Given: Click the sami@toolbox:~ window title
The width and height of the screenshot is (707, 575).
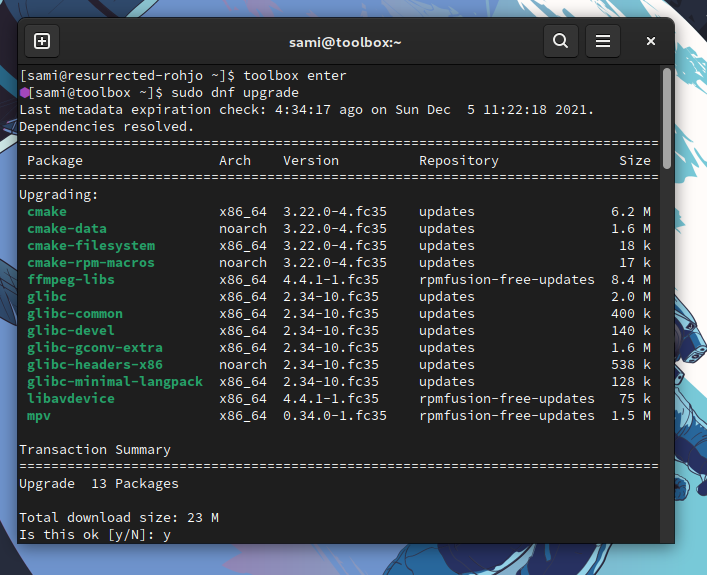Looking at the screenshot, I should tap(345, 42).
